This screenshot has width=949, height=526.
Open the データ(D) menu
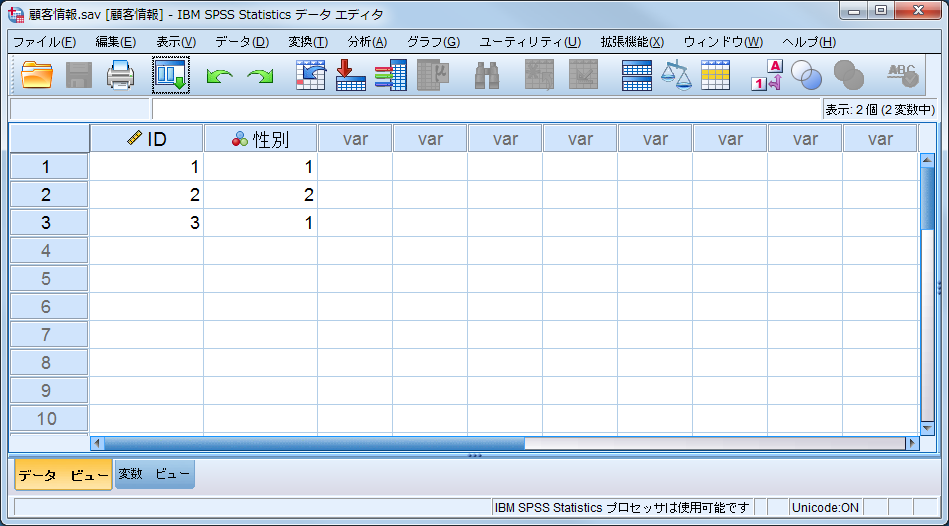242,42
